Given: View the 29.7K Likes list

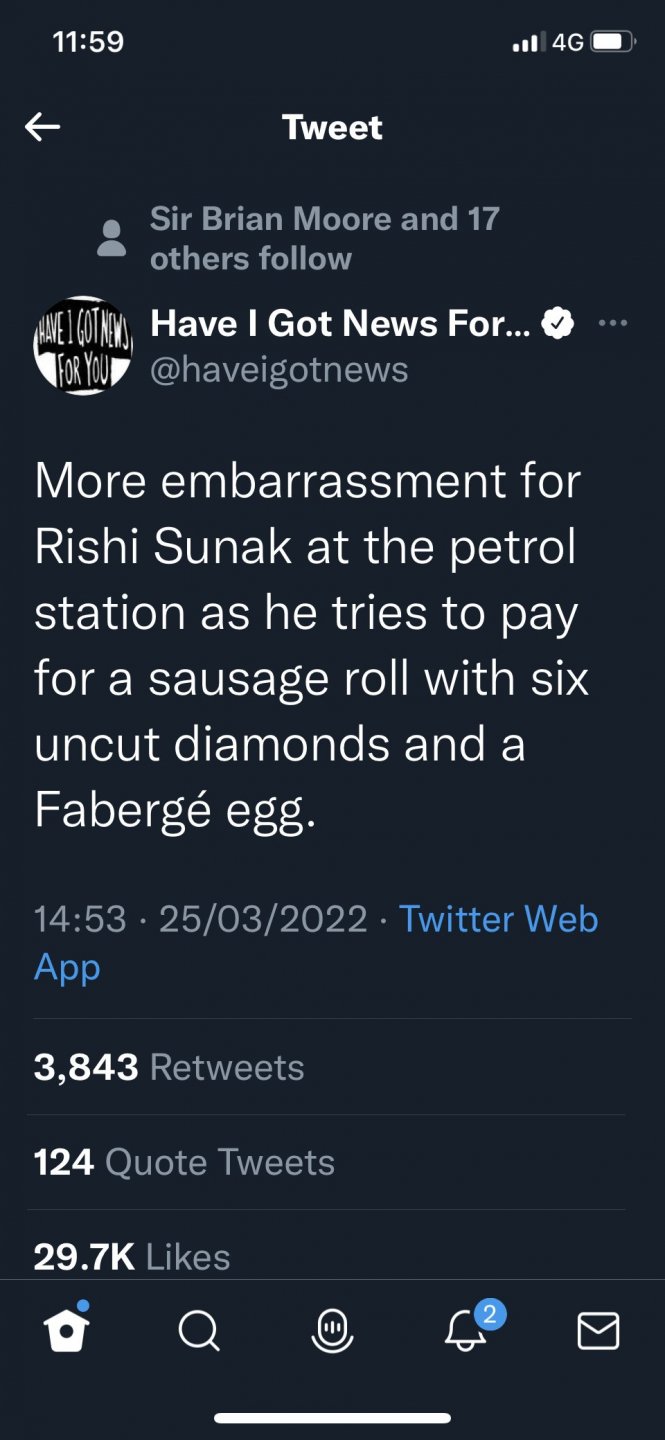Looking at the screenshot, I should tap(132, 1256).
